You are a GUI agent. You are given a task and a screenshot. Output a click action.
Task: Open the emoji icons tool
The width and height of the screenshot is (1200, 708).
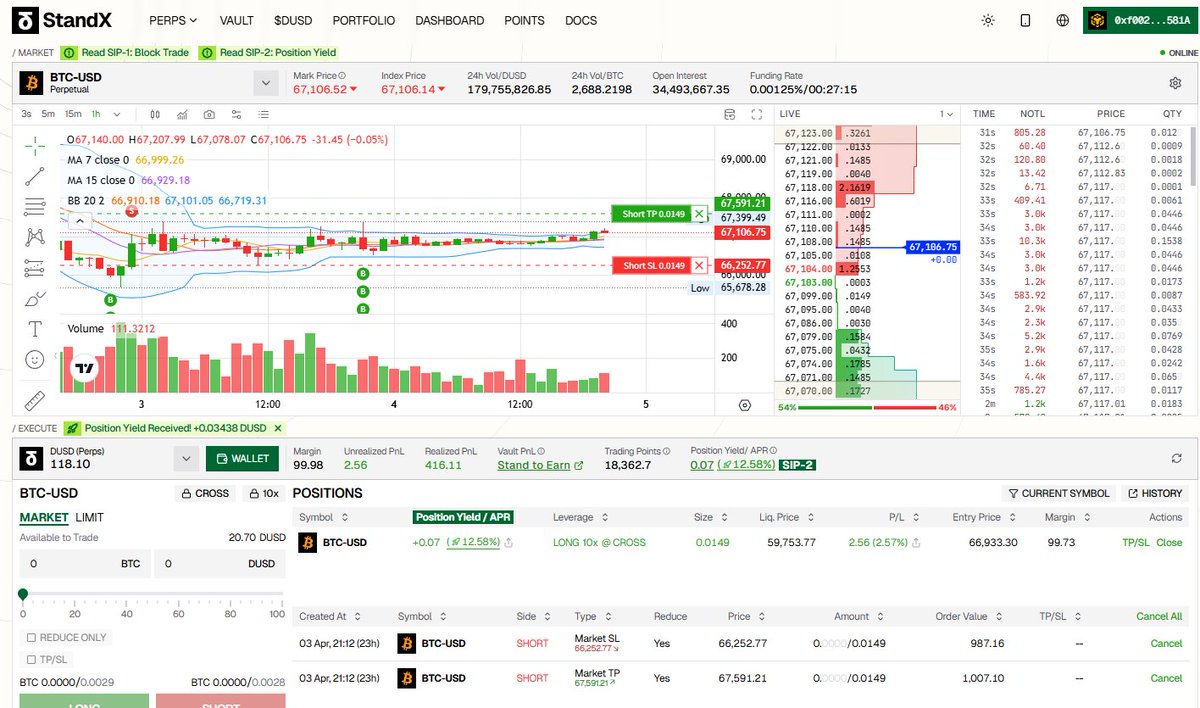coord(35,359)
